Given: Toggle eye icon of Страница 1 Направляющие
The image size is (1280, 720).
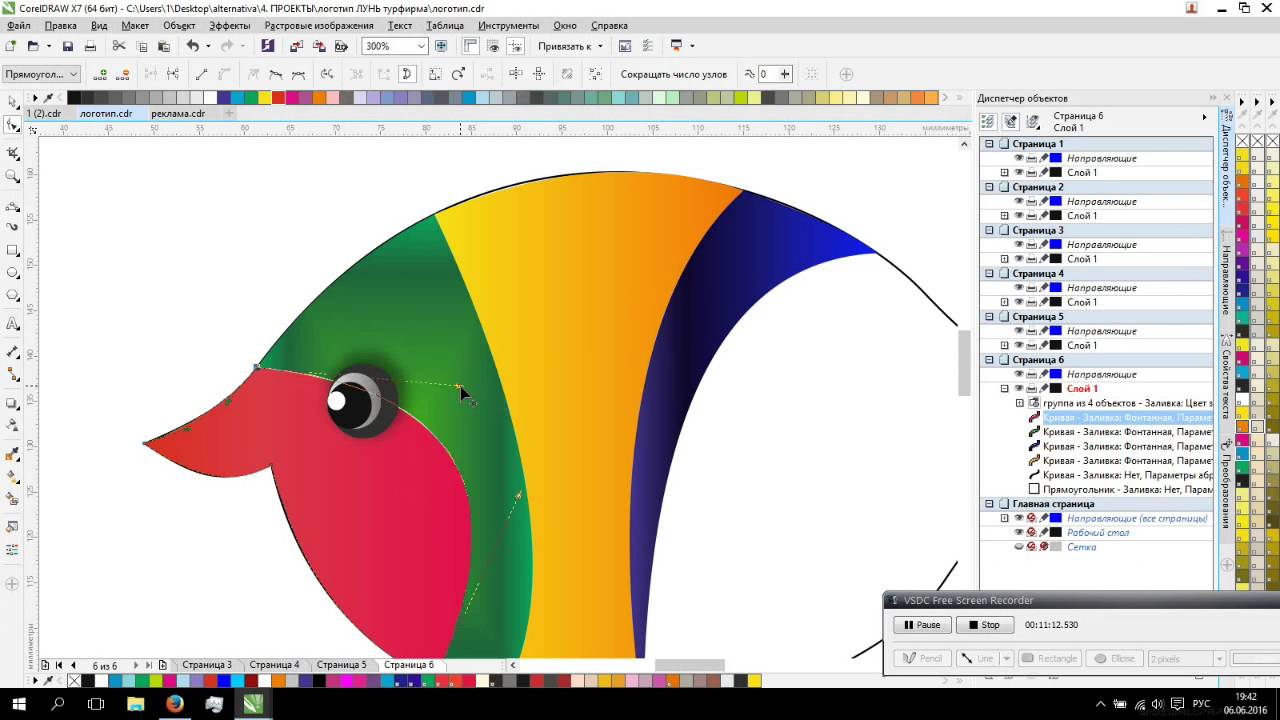Looking at the screenshot, I should tap(1019, 158).
